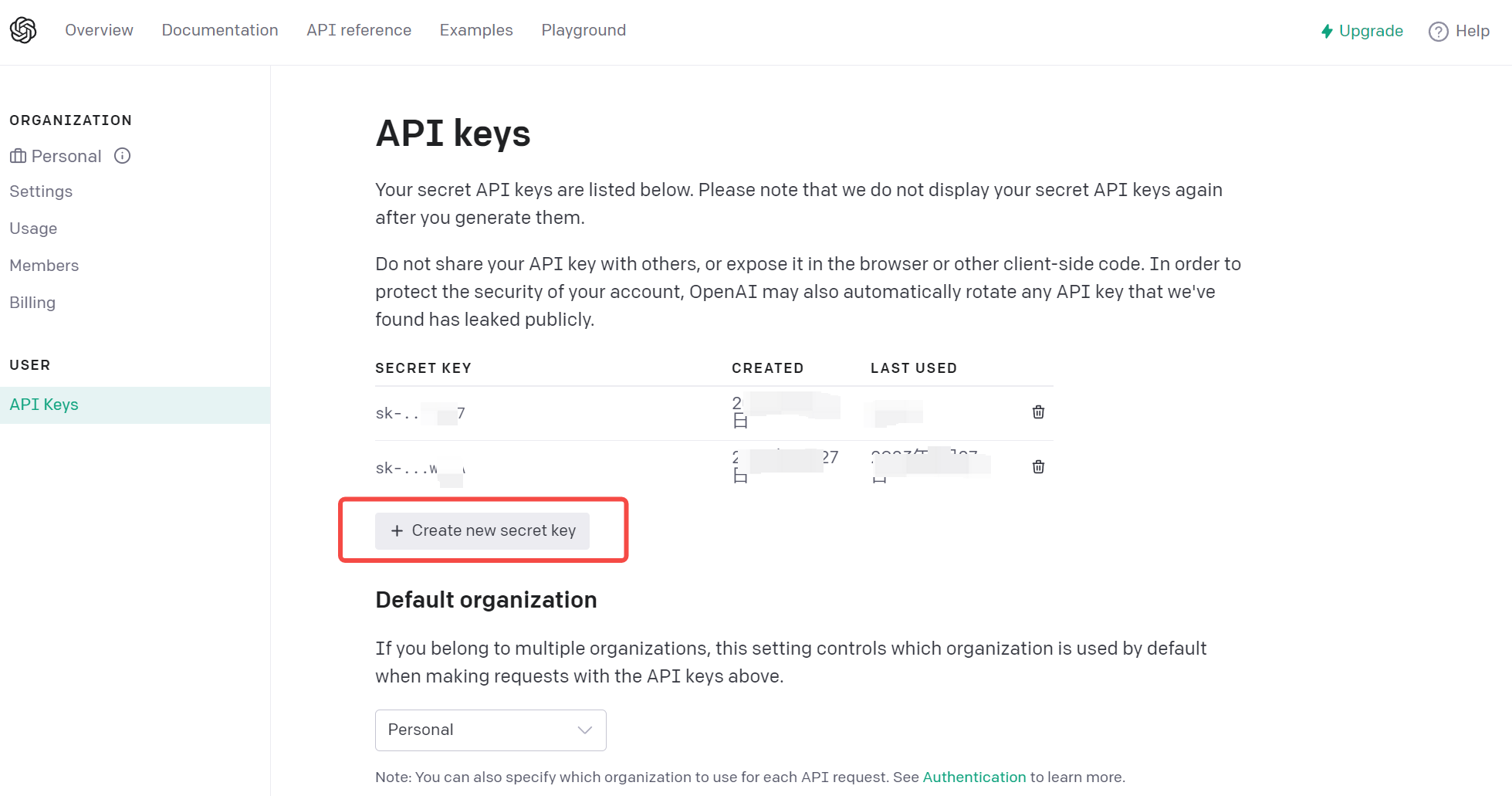Image resolution: width=1512 pixels, height=796 pixels.
Task: Open the Examples tab
Action: (x=476, y=30)
